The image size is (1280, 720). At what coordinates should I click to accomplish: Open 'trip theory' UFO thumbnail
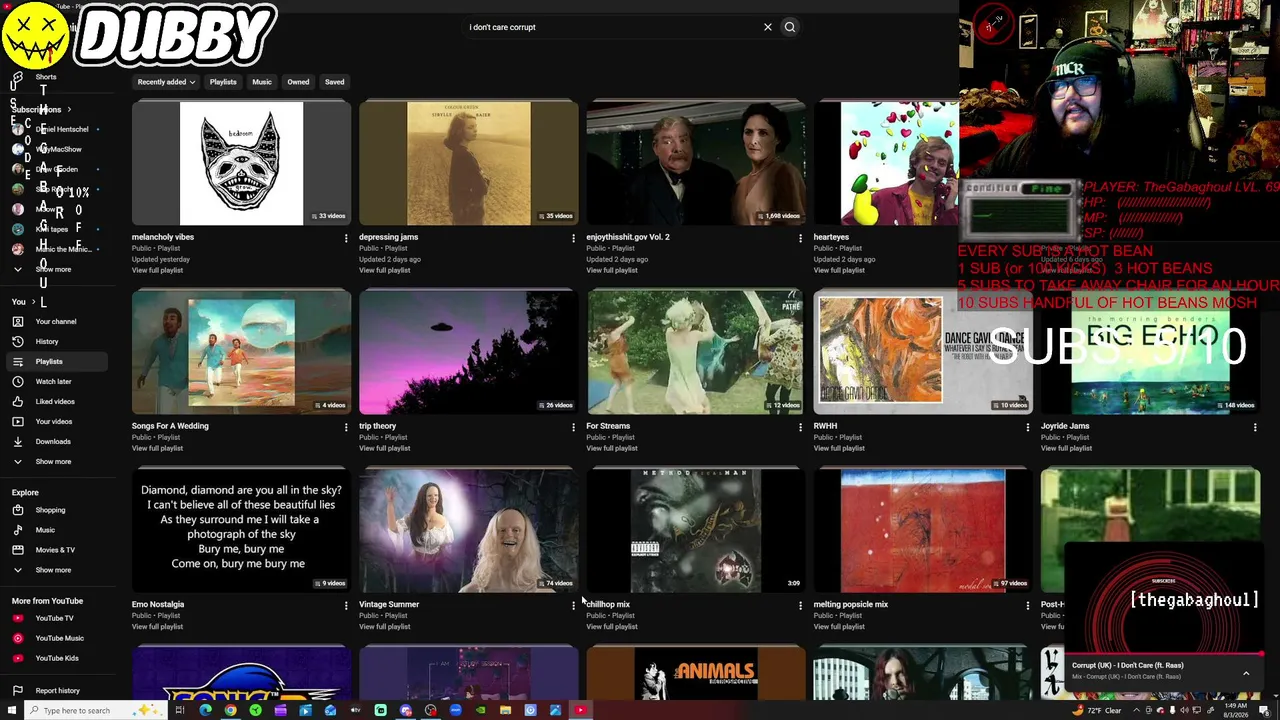click(468, 351)
